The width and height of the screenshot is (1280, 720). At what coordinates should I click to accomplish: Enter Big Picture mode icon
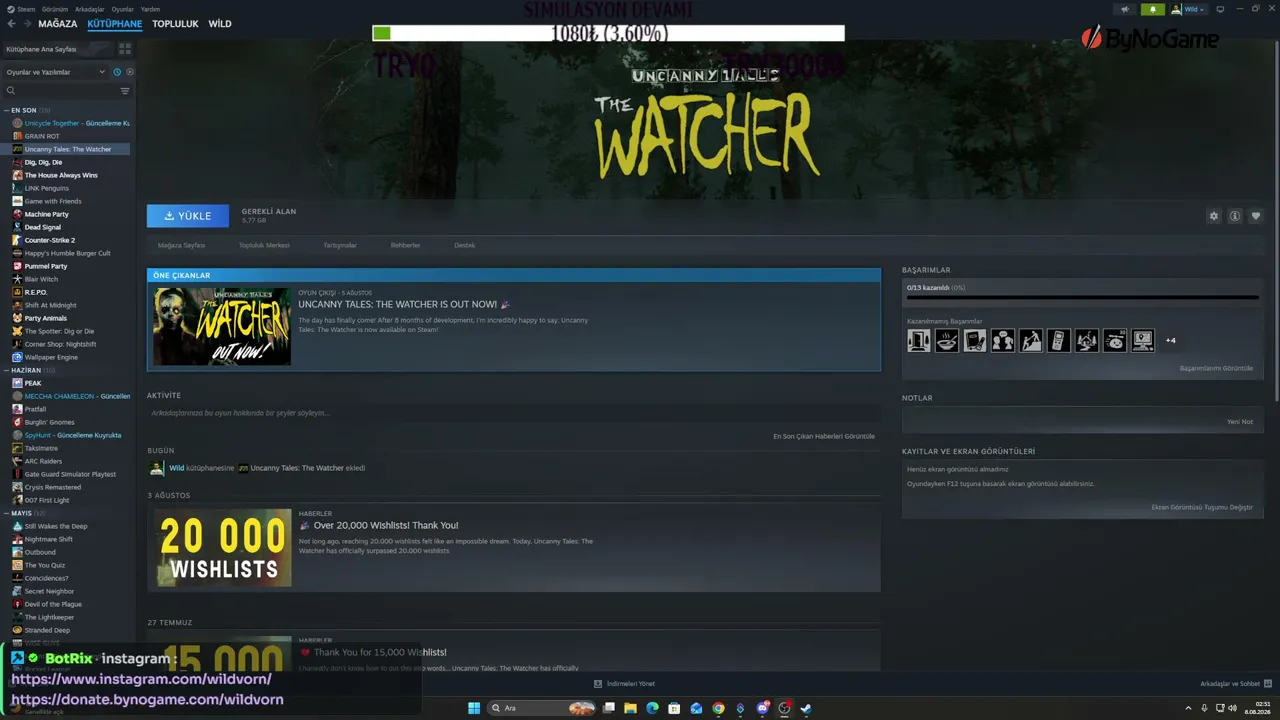(x=1220, y=9)
